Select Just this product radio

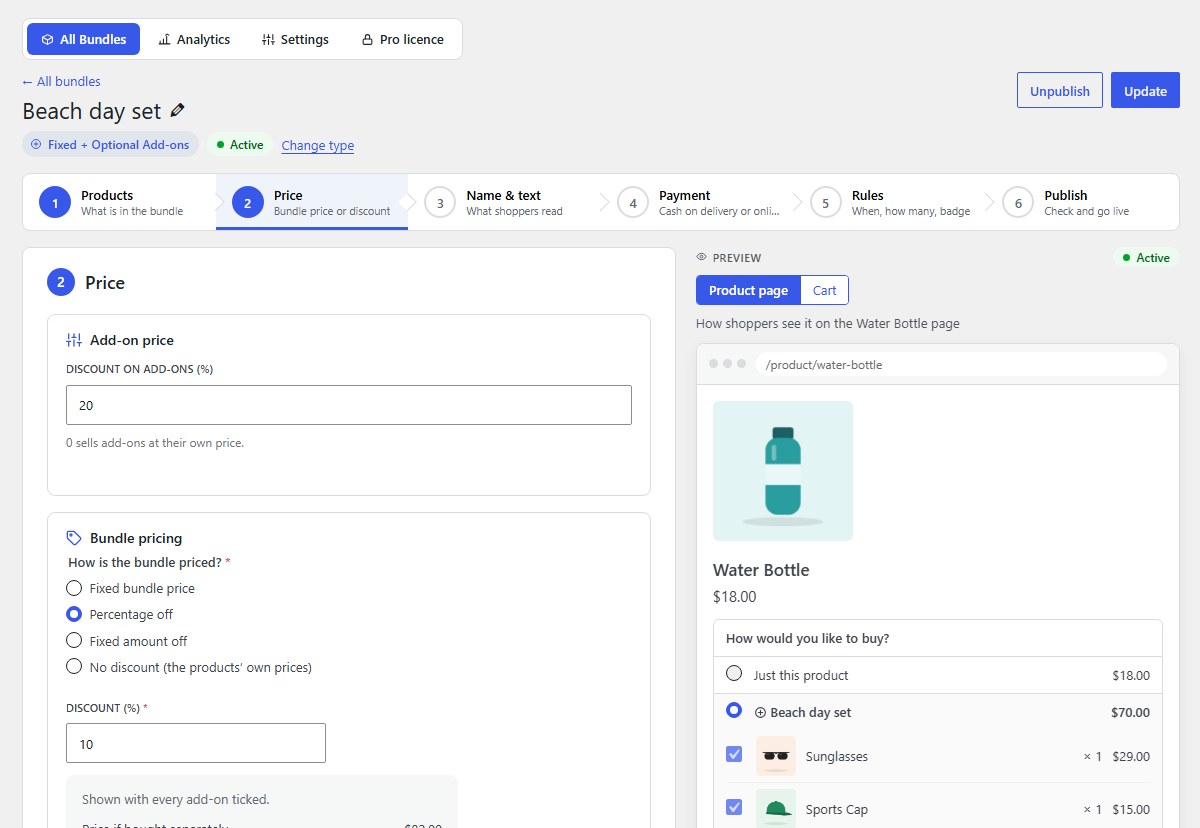(x=734, y=674)
